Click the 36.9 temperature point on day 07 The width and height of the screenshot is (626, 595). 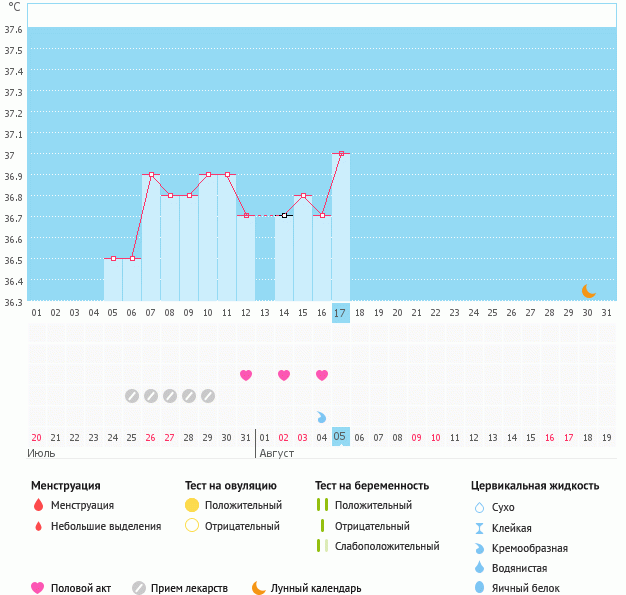151,175
